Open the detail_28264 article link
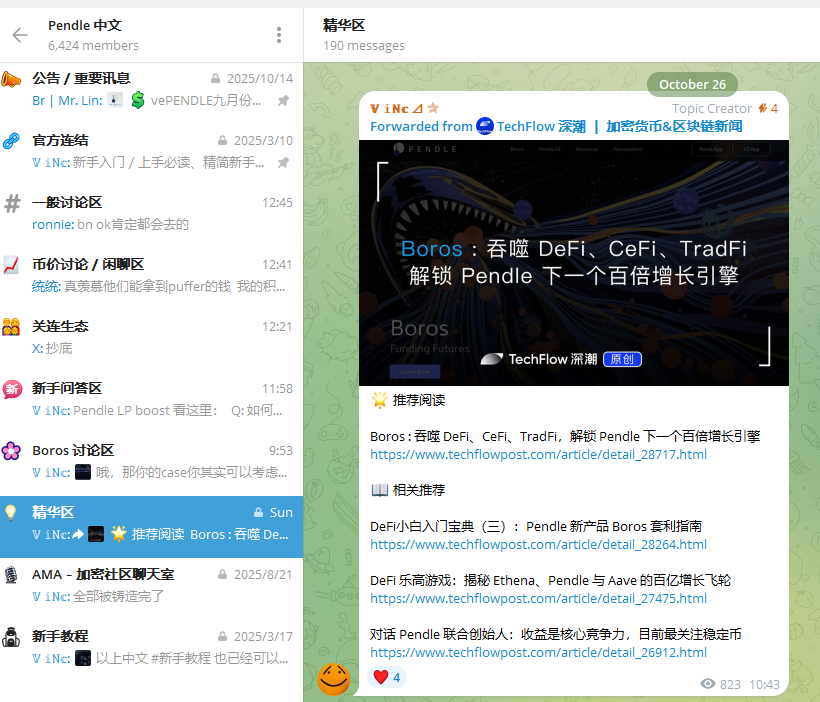This screenshot has height=702, width=820. (x=538, y=545)
